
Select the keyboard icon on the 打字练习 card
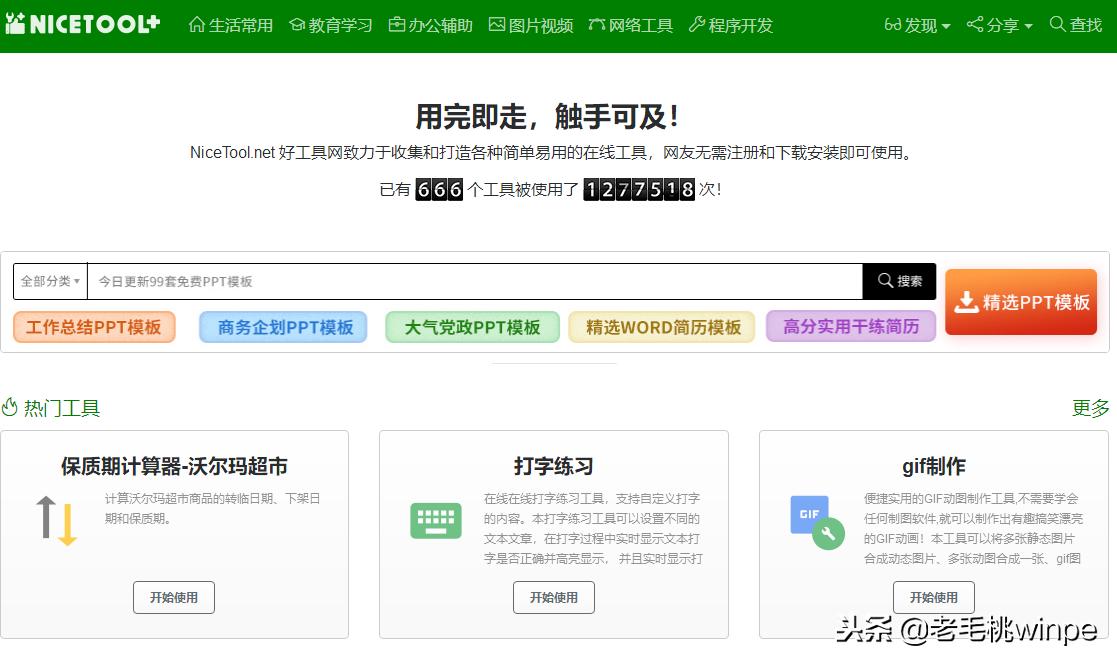[435, 520]
